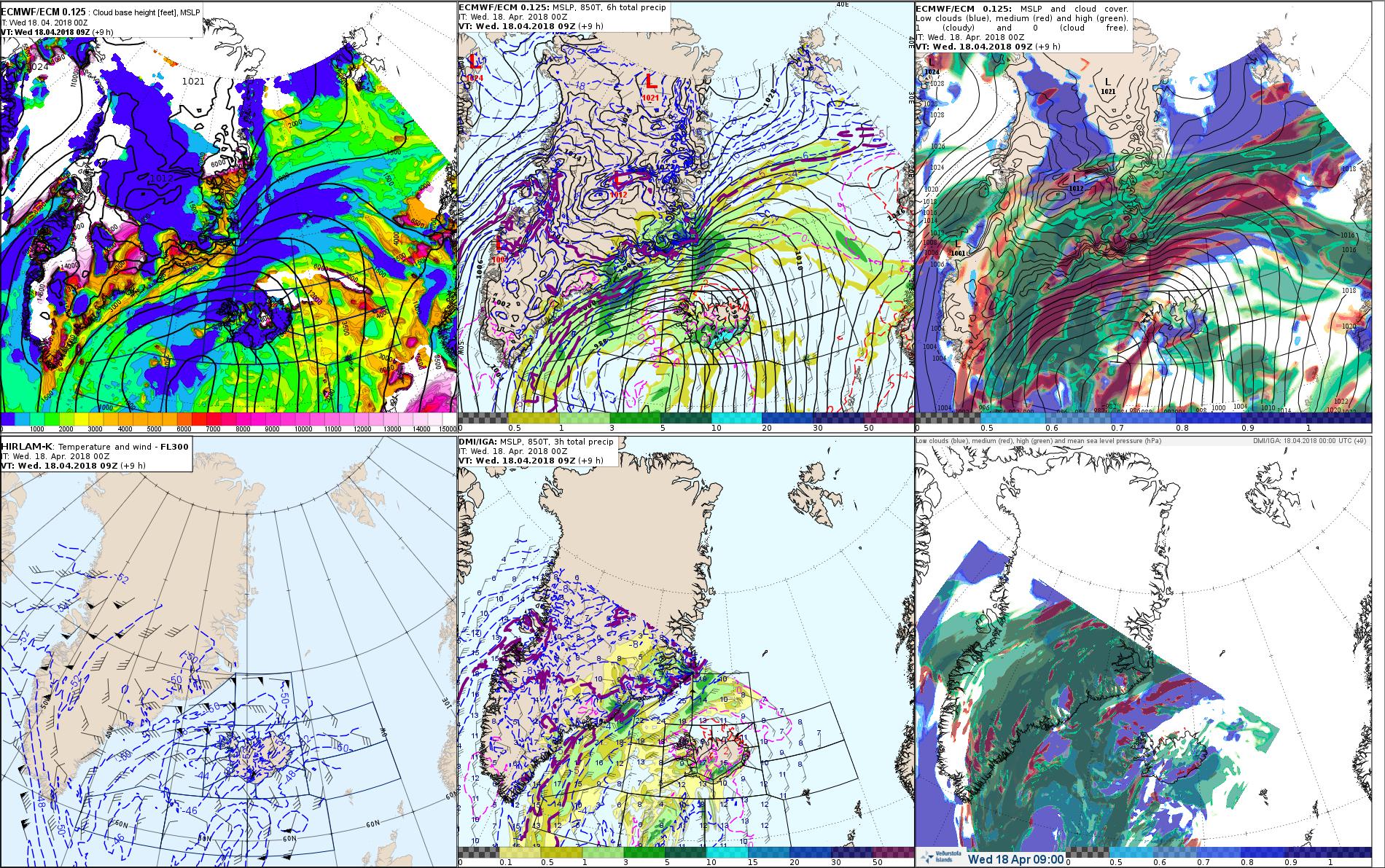Click the -46 temperature label on FL300 map
This screenshot has width=1385, height=868.
[191, 810]
